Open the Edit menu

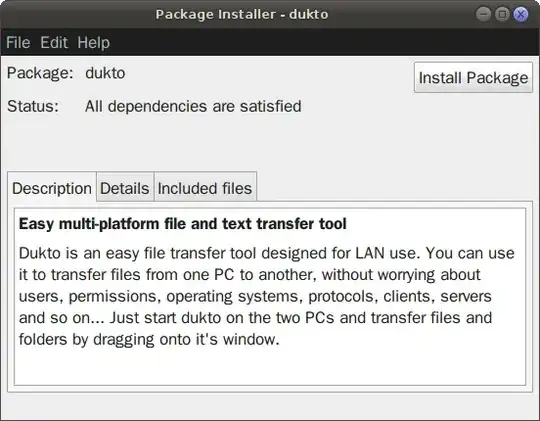tap(54, 43)
